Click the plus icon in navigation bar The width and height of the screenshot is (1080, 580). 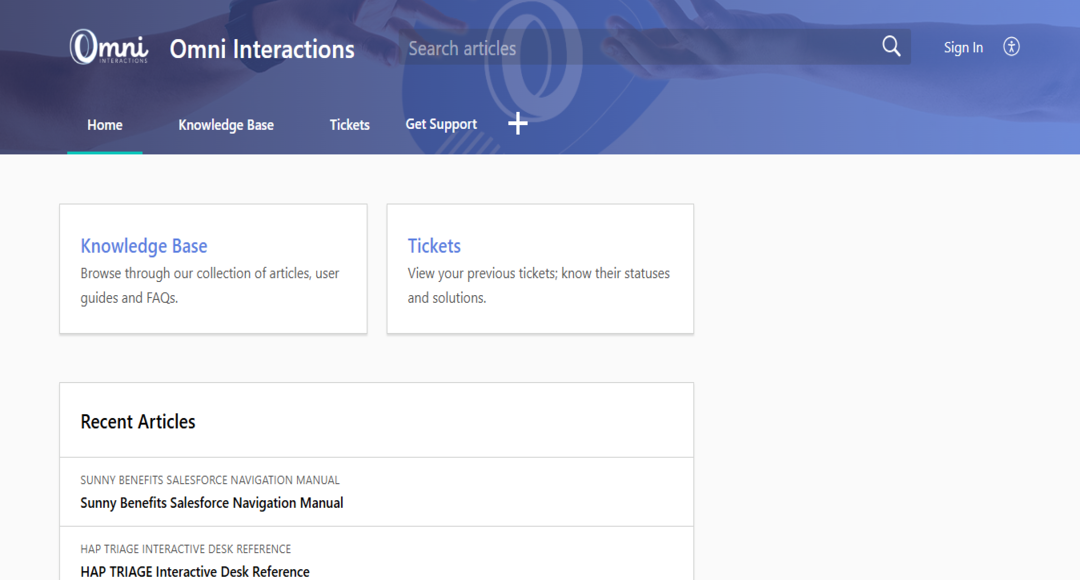click(x=518, y=124)
